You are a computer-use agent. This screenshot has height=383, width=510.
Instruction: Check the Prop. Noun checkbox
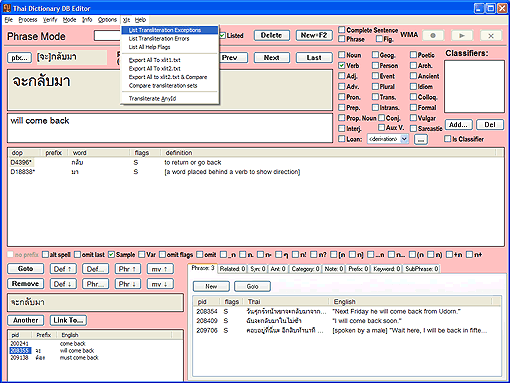click(342, 118)
